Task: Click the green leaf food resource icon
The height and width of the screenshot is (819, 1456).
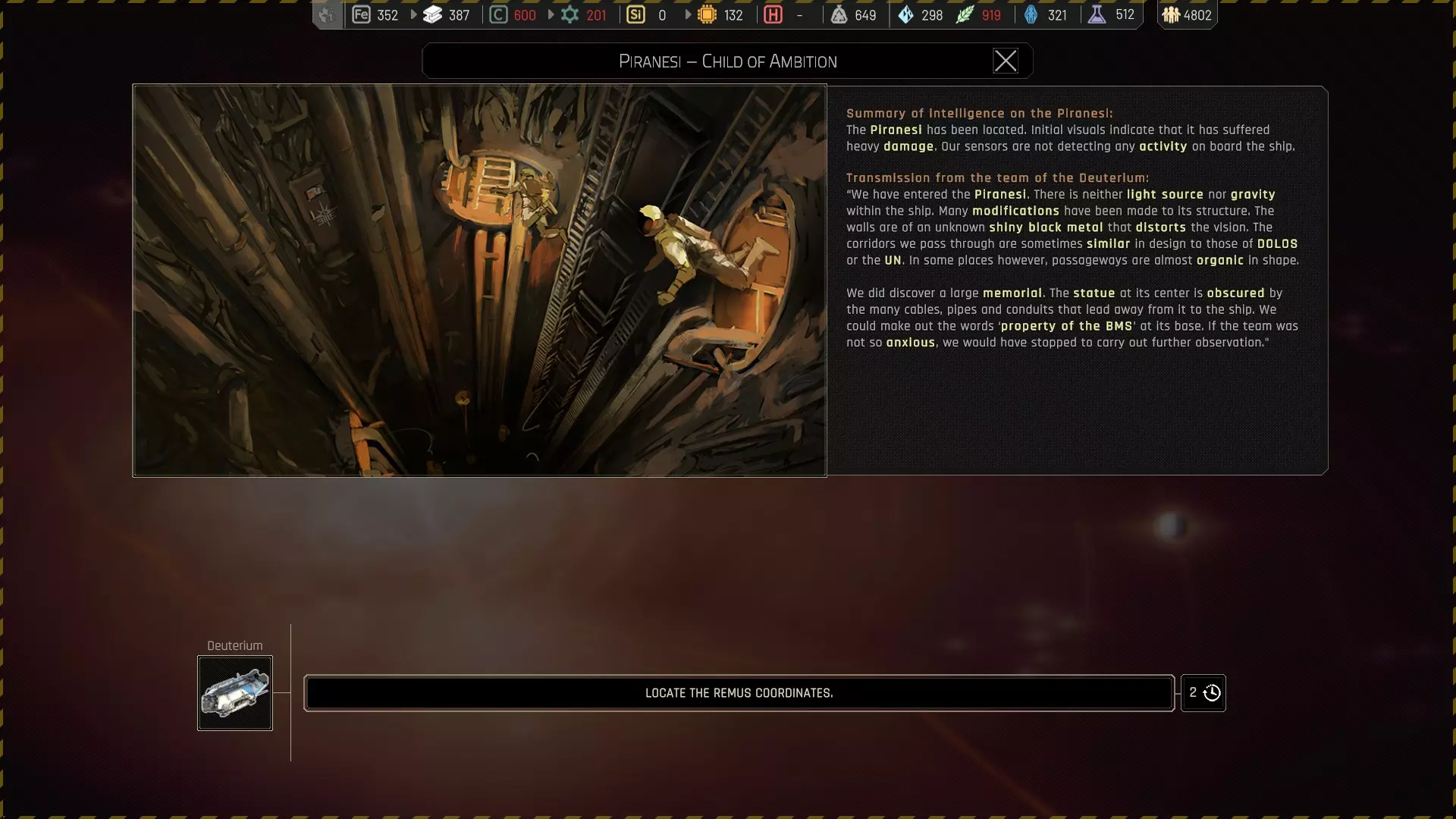Action: [x=964, y=14]
